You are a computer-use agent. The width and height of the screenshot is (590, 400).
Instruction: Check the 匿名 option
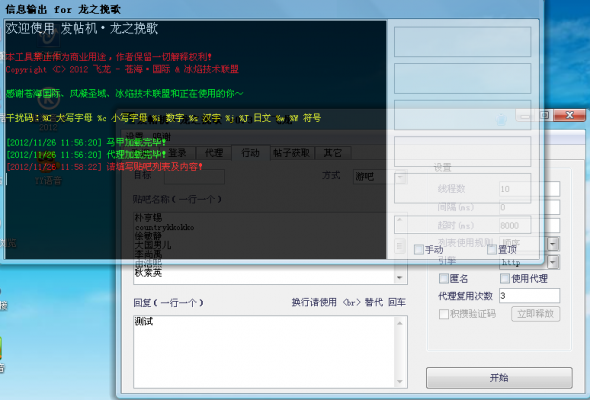[444, 278]
